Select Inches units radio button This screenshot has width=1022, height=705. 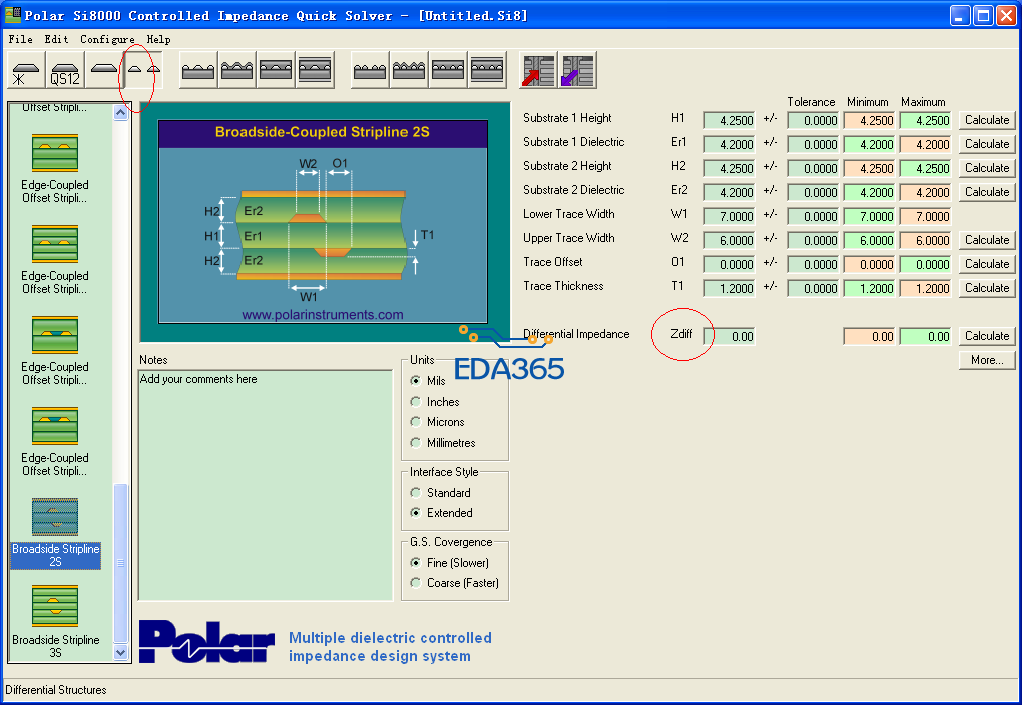pyautogui.click(x=416, y=401)
